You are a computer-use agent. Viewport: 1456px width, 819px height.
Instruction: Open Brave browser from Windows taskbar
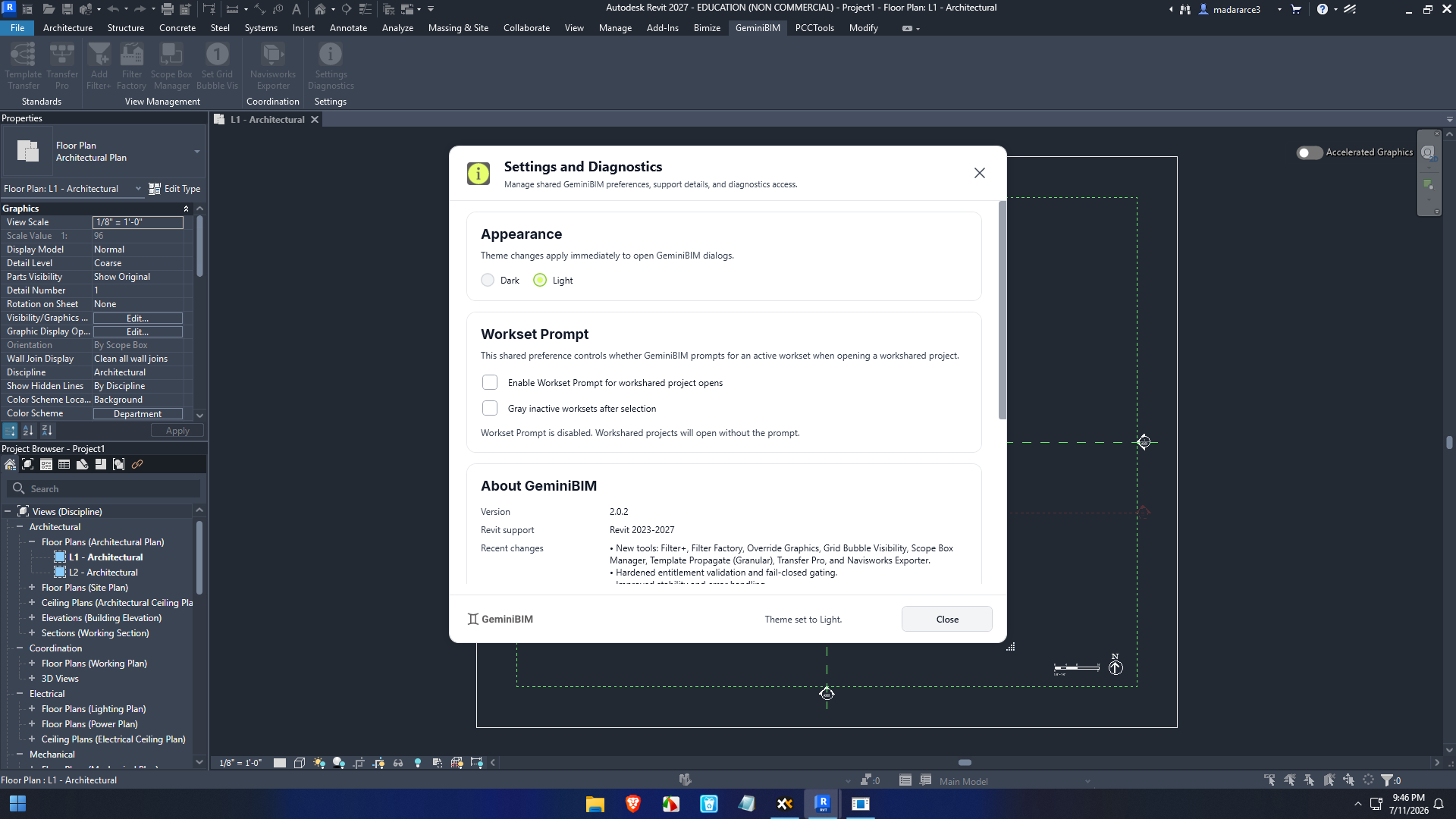tap(633, 804)
